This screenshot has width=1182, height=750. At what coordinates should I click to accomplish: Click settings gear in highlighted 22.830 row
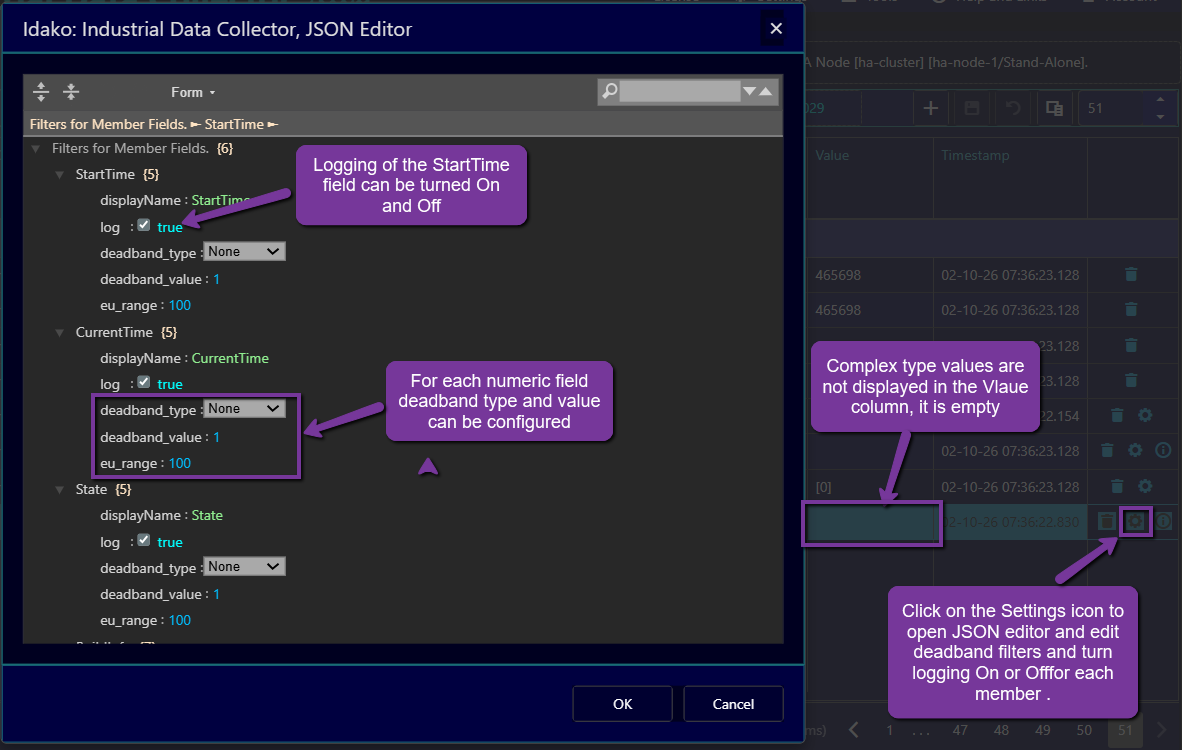tap(1135, 522)
